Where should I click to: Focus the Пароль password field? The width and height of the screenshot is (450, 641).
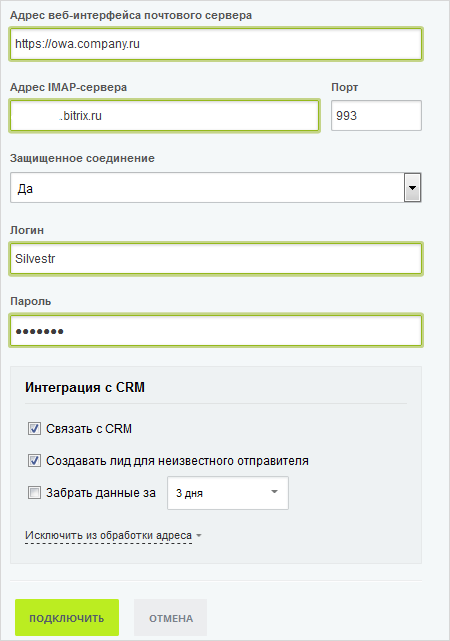click(216, 330)
